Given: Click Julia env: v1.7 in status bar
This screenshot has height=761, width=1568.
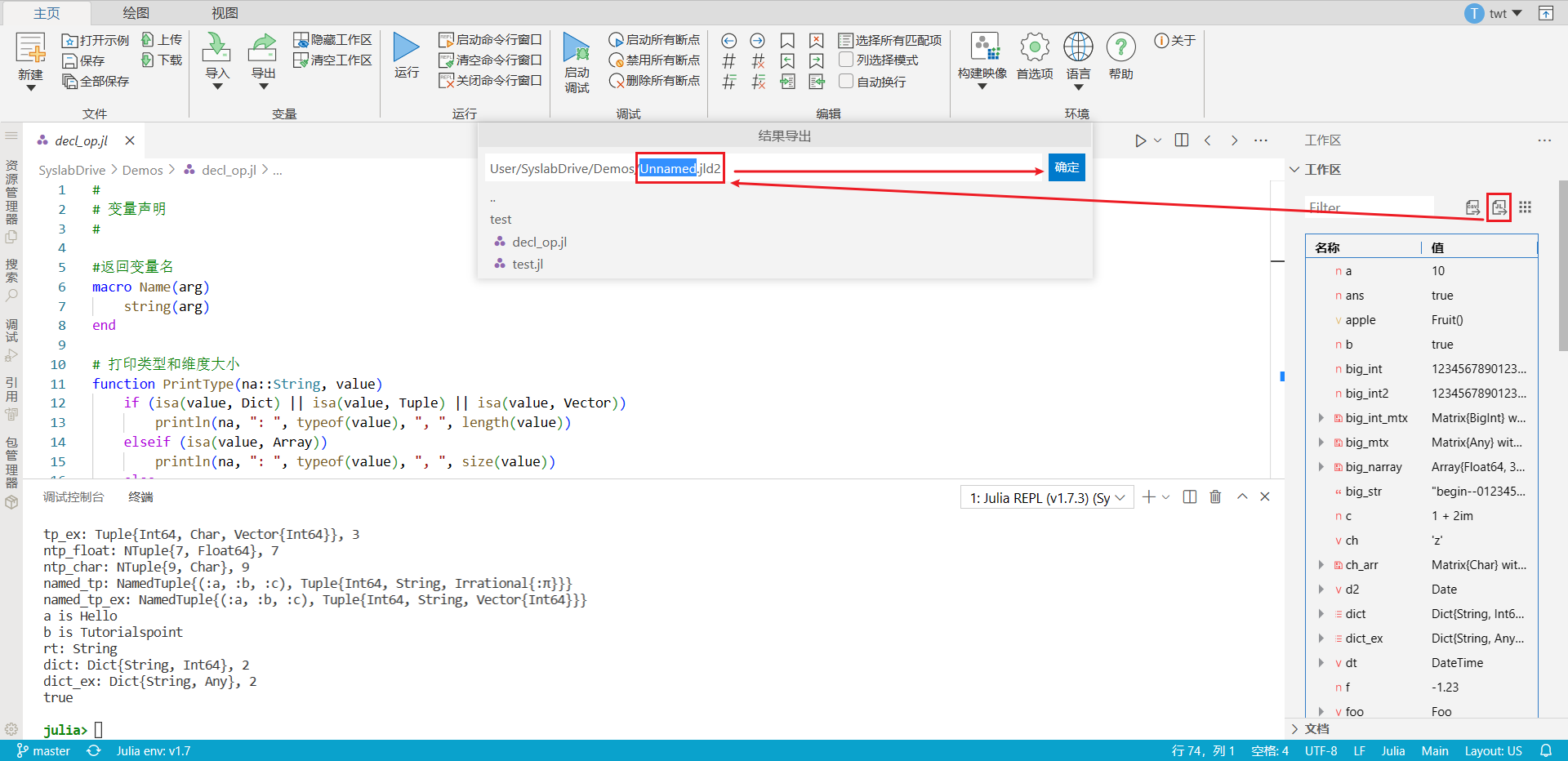Looking at the screenshot, I should pos(153,750).
